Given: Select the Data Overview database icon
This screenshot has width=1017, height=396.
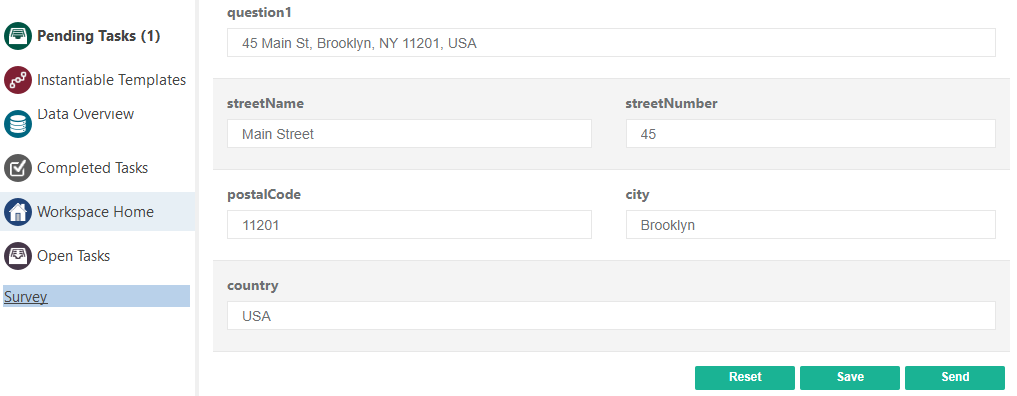Looking at the screenshot, I should pyautogui.click(x=18, y=124).
